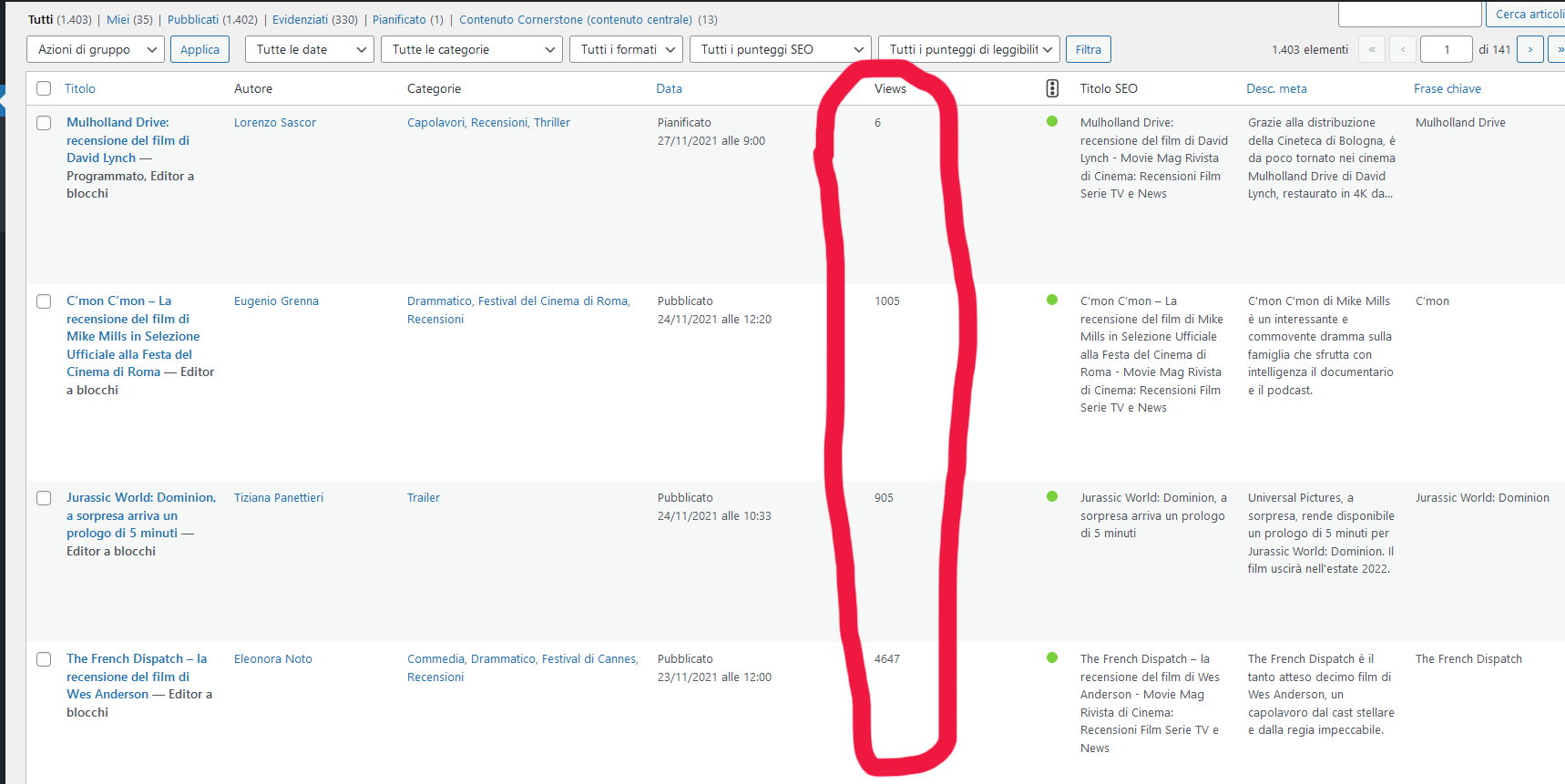Open Mulholland Drive recensione post
This screenshot has height=784, width=1565.
pos(128,140)
